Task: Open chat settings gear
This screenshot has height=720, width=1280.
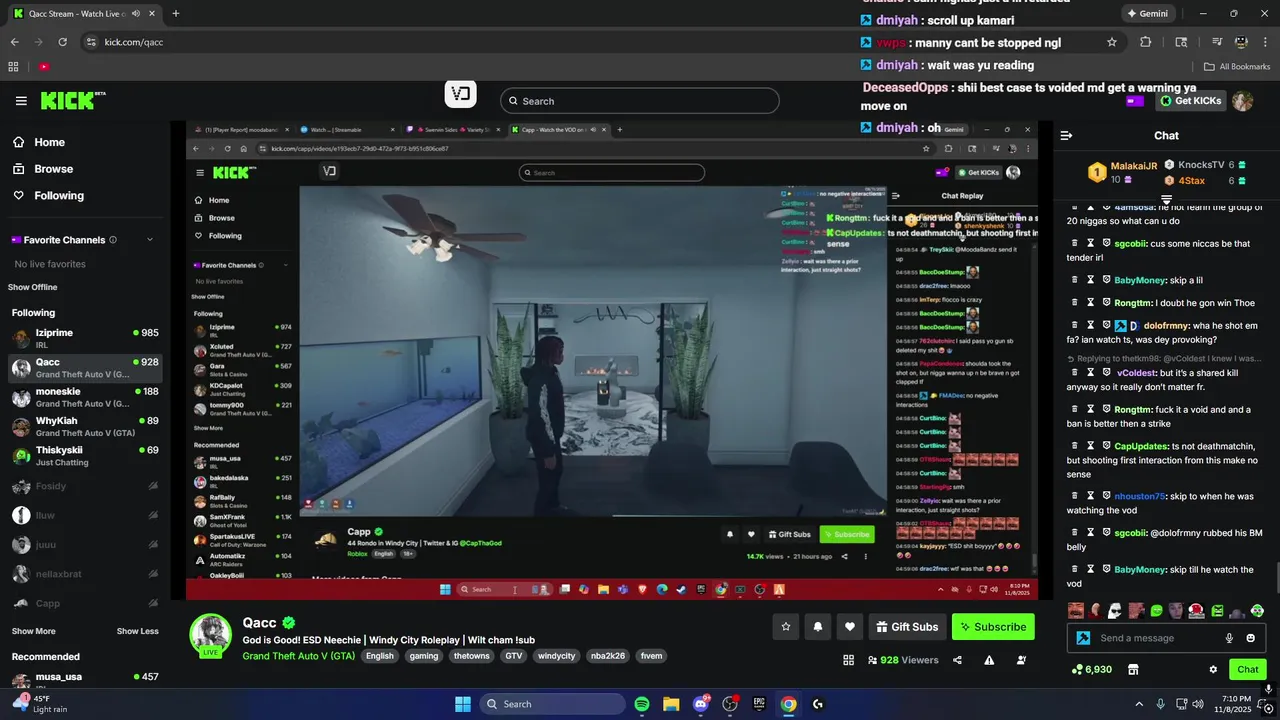Action: coord(1213,669)
